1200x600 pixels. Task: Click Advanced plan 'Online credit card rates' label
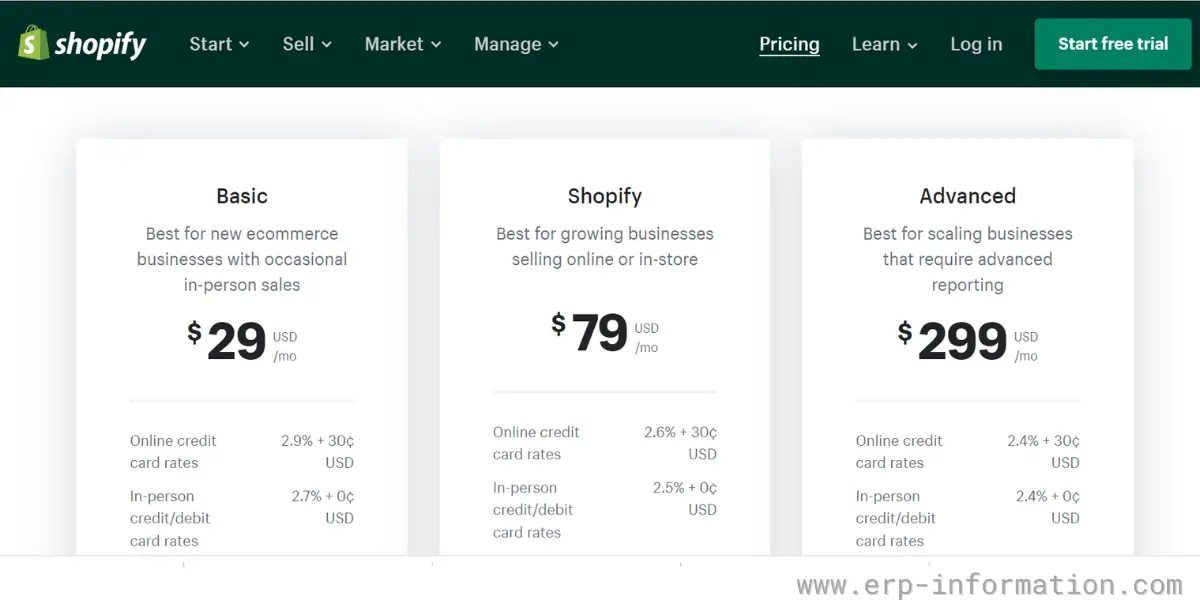click(x=899, y=451)
